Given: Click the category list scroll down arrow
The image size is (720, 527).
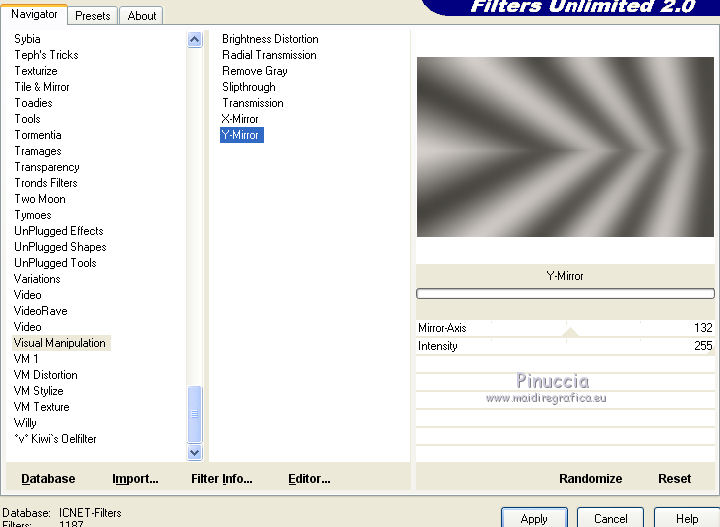Looking at the screenshot, I should 195,453.
